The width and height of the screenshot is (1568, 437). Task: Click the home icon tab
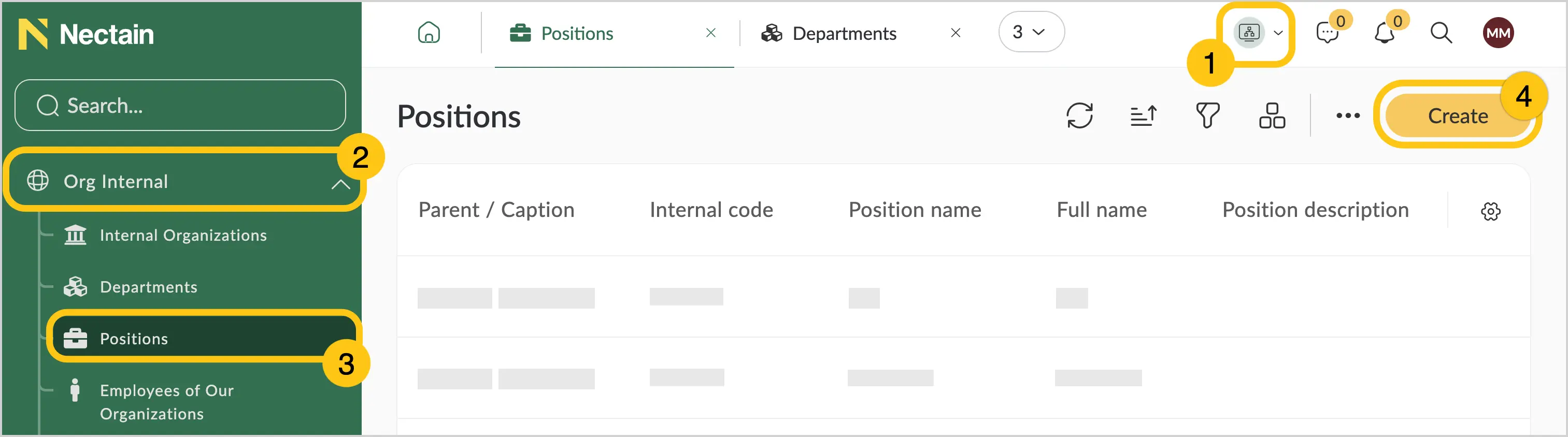point(429,33)
